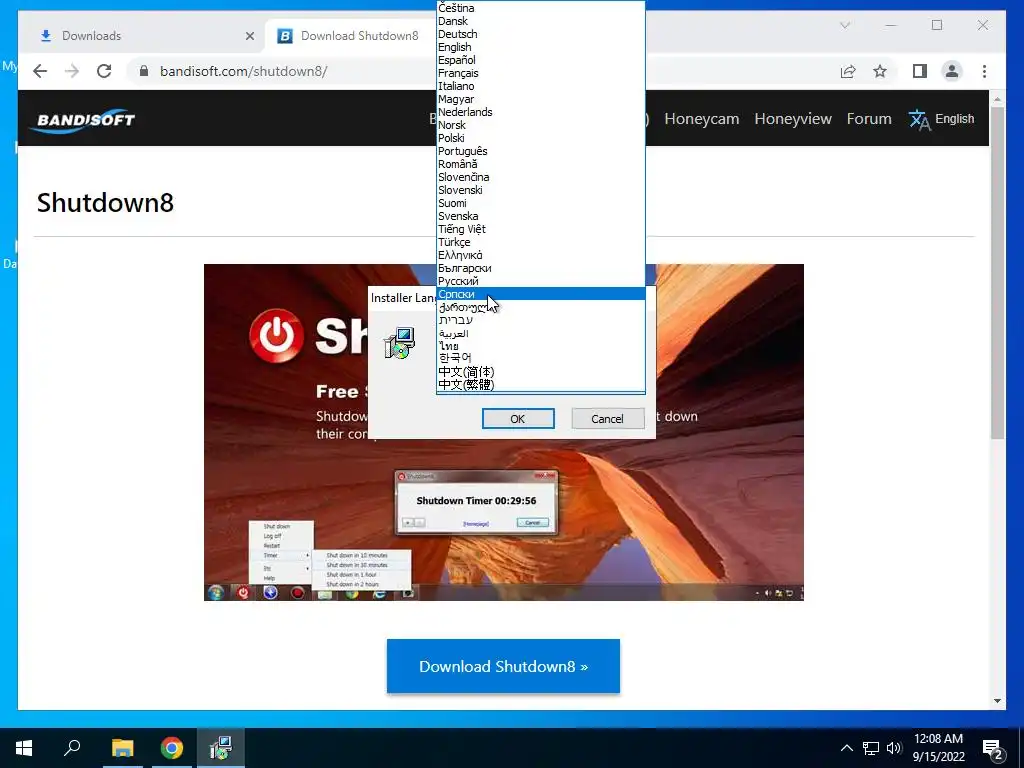This screenshot has width=1024, height=768.
Task: Cancel the installer language dialog
Action: click(x=607, y=419)
